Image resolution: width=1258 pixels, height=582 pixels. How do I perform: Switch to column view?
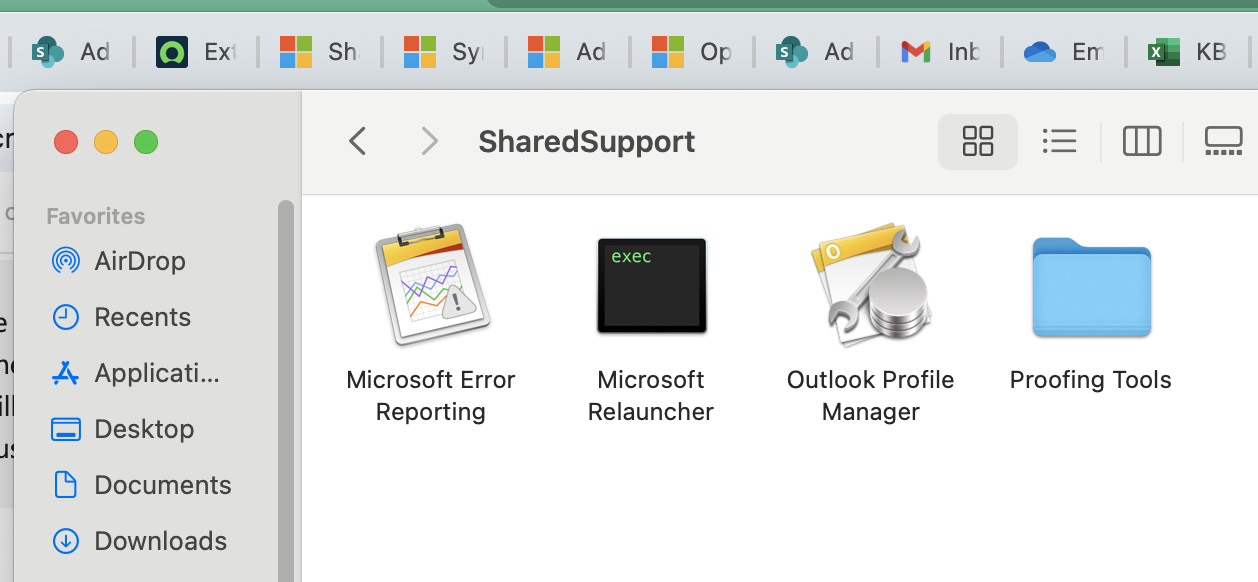(x=1141, y=141)
